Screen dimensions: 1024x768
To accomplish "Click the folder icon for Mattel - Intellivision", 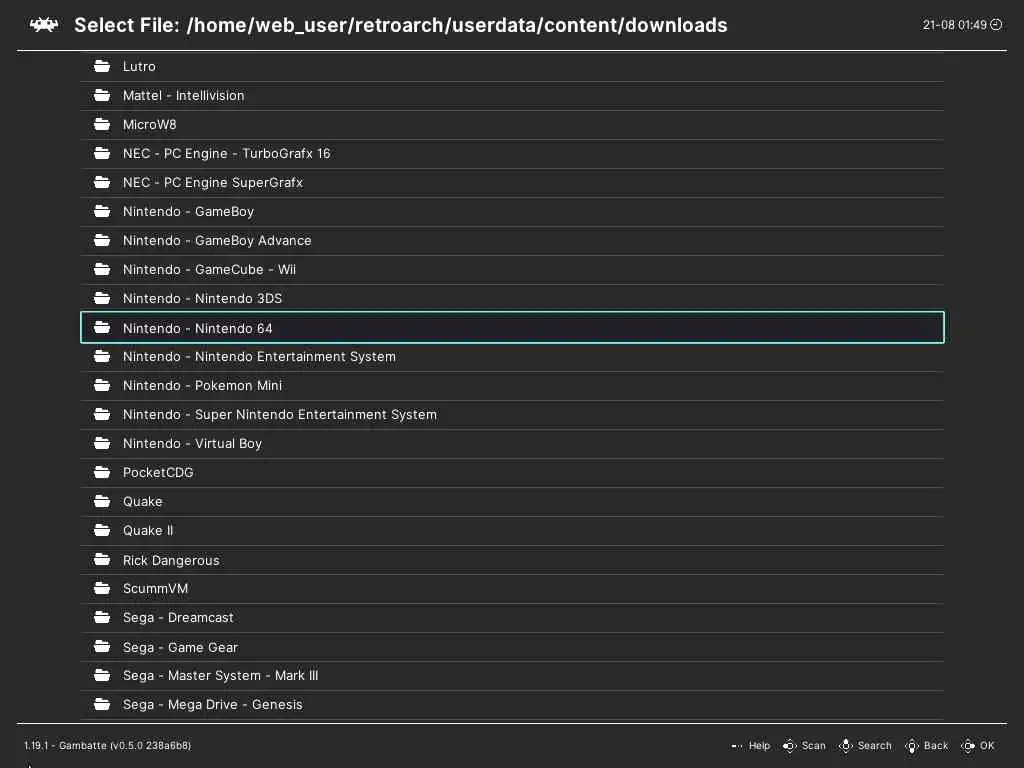I will (x=102, y=95).
